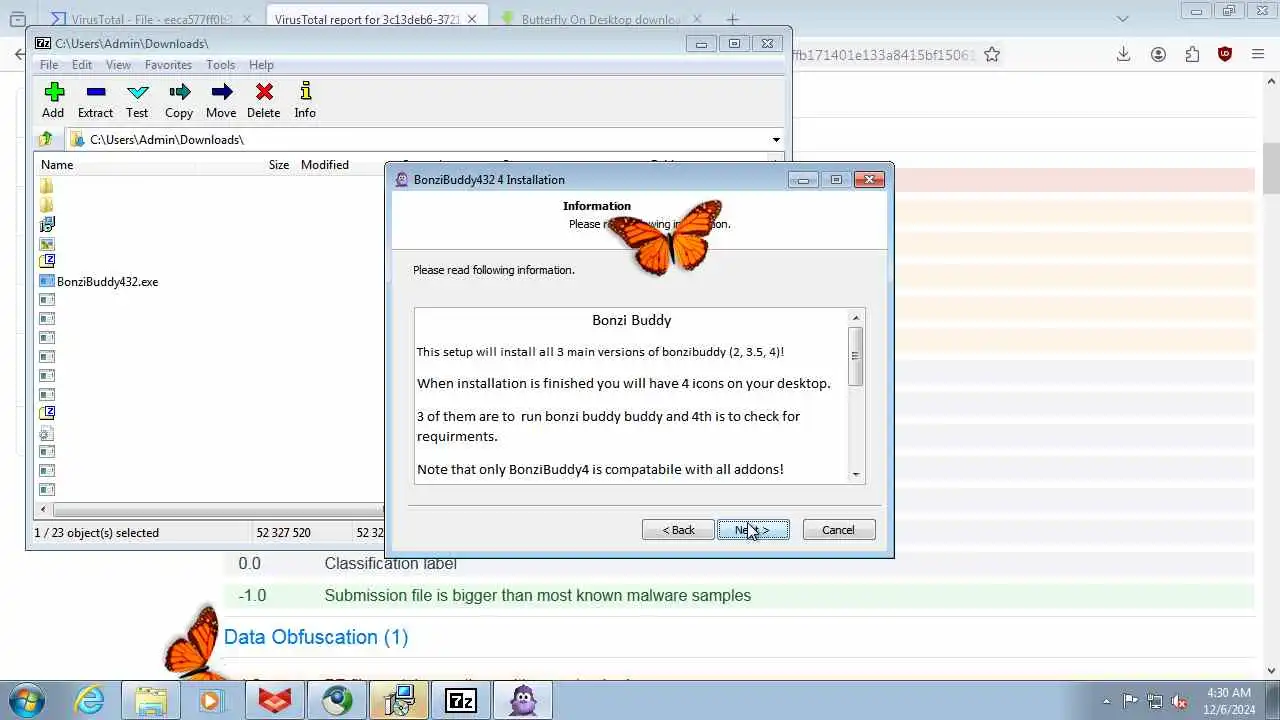Screen dimensions: 1280x720
Task: Click the scroll down arrow in installer text
Action: (x=855, y=475)
